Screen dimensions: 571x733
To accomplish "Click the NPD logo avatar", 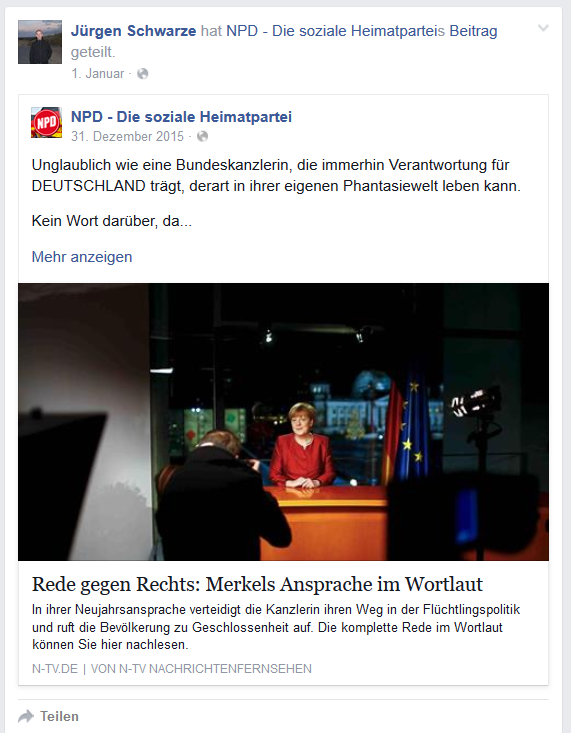I will point(46,122).
